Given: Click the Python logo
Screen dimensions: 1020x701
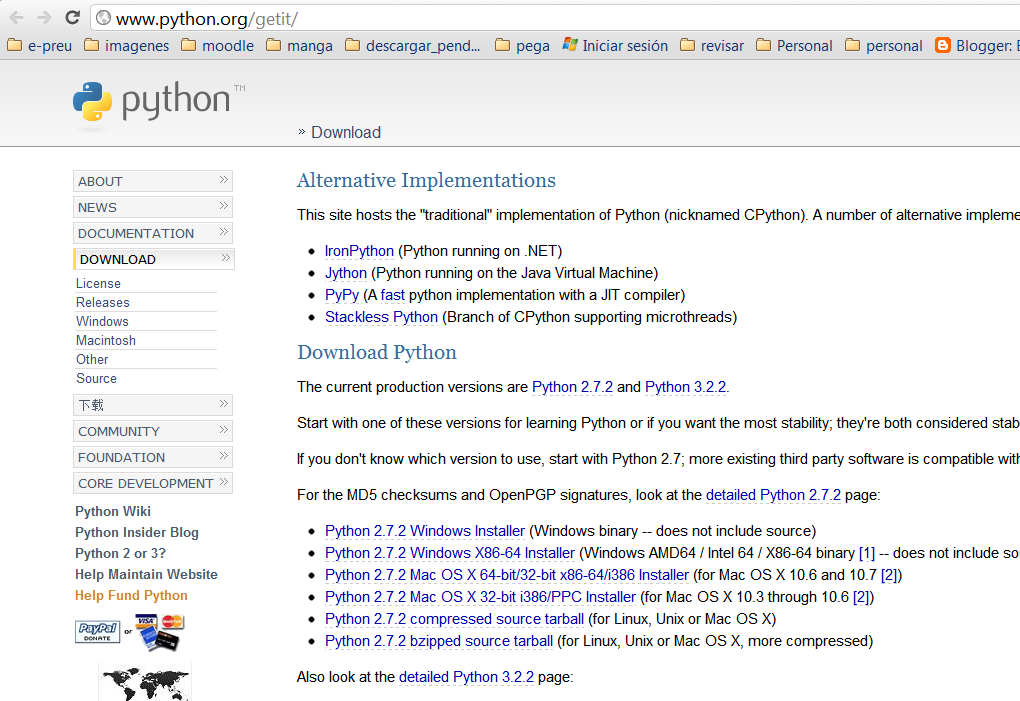Looking at the screenshot, I should (x=91, y=101).
